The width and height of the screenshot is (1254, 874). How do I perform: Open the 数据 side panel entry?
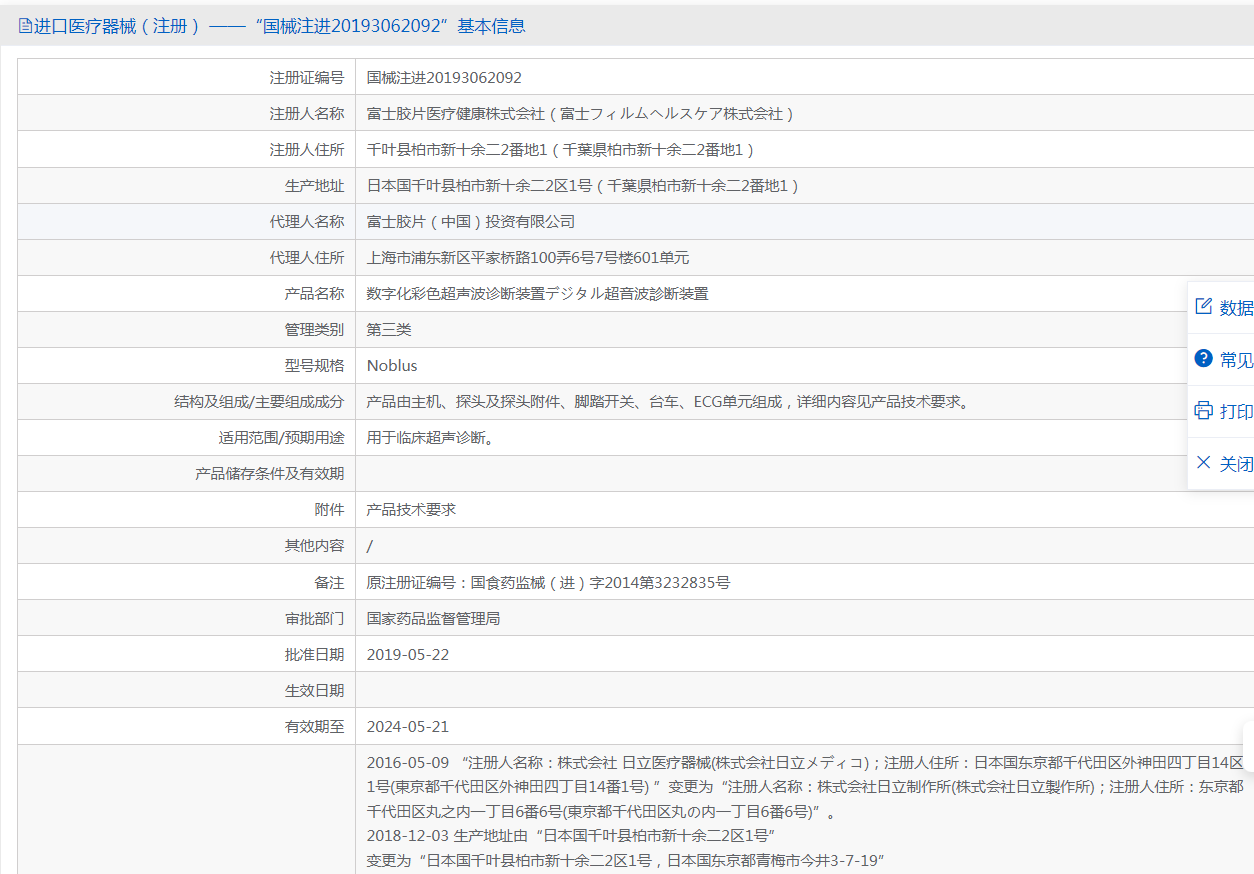[1221, 308]
